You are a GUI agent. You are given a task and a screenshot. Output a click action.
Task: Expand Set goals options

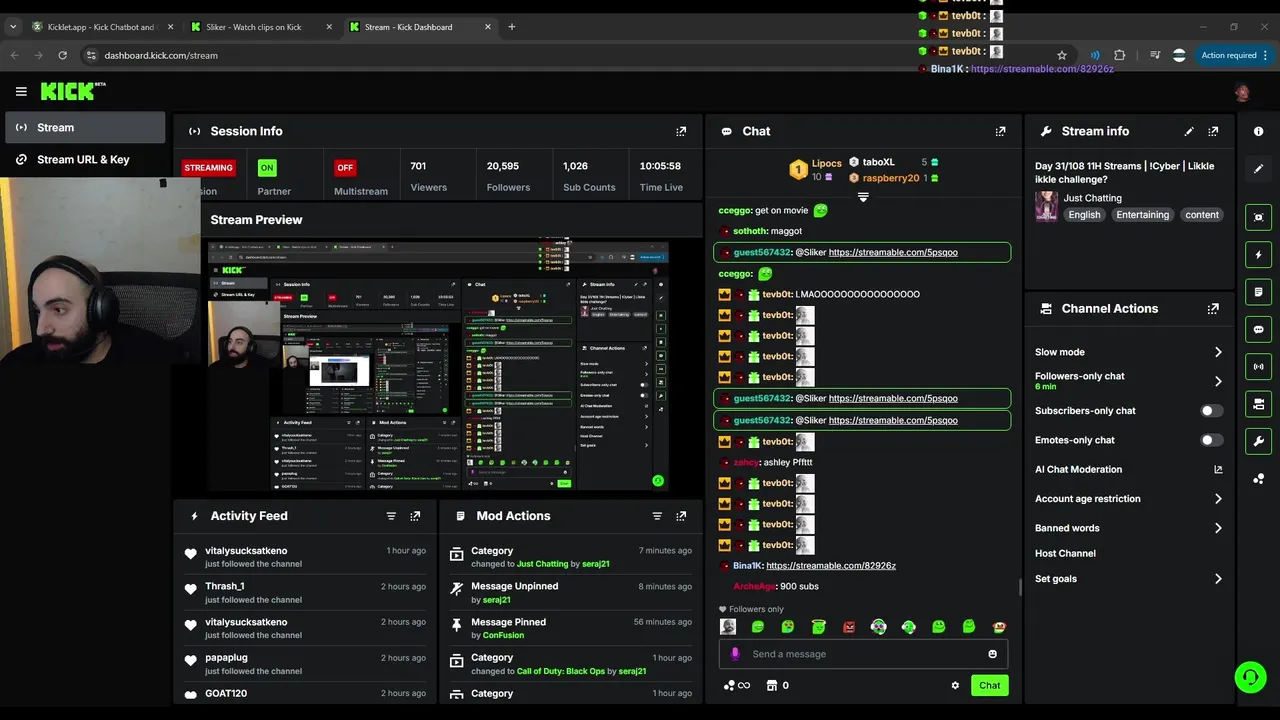(x=1218, y=579)
